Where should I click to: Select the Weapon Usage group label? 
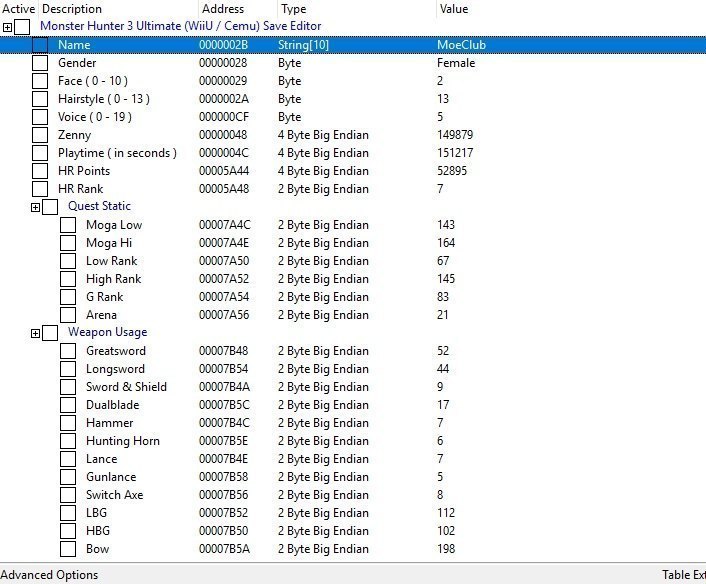(x=108, y=332)
